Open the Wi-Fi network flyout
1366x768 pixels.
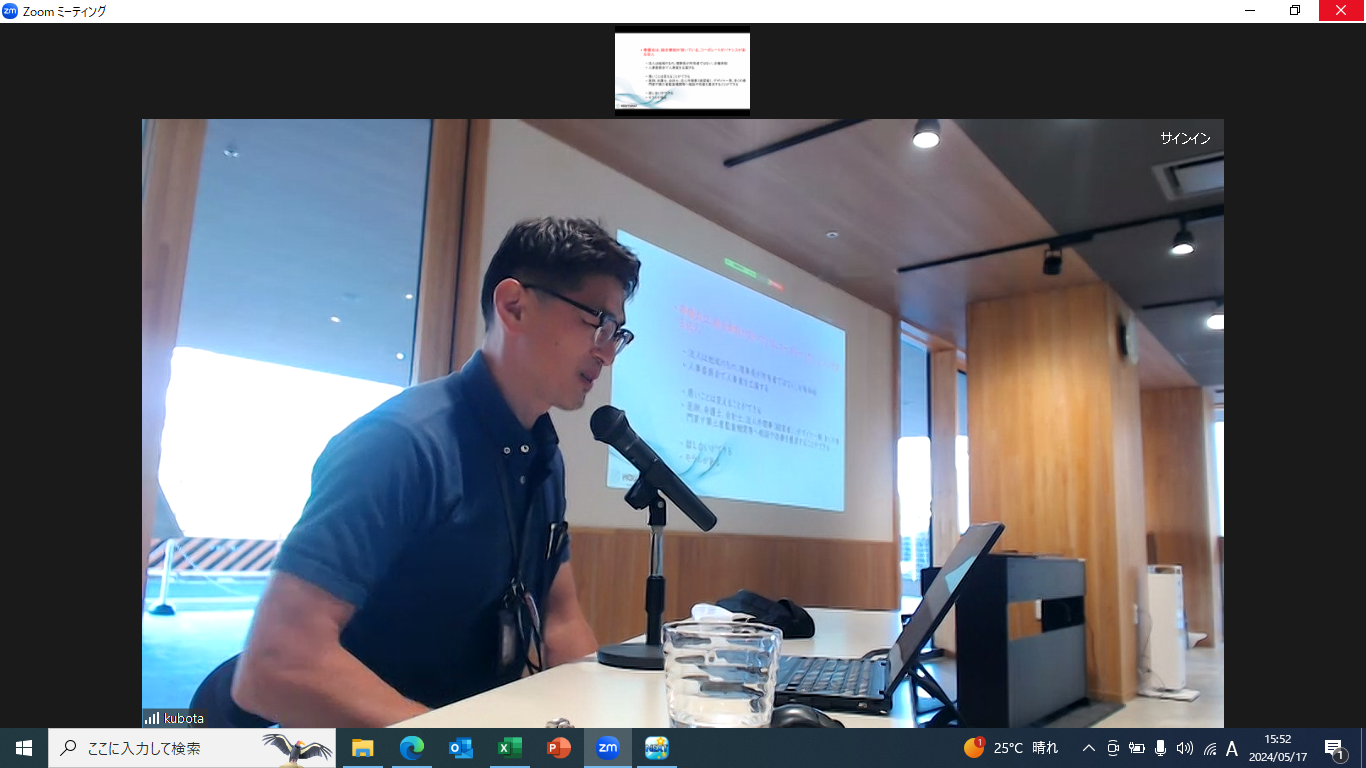pyautogui.click(x=1209, y=748)
